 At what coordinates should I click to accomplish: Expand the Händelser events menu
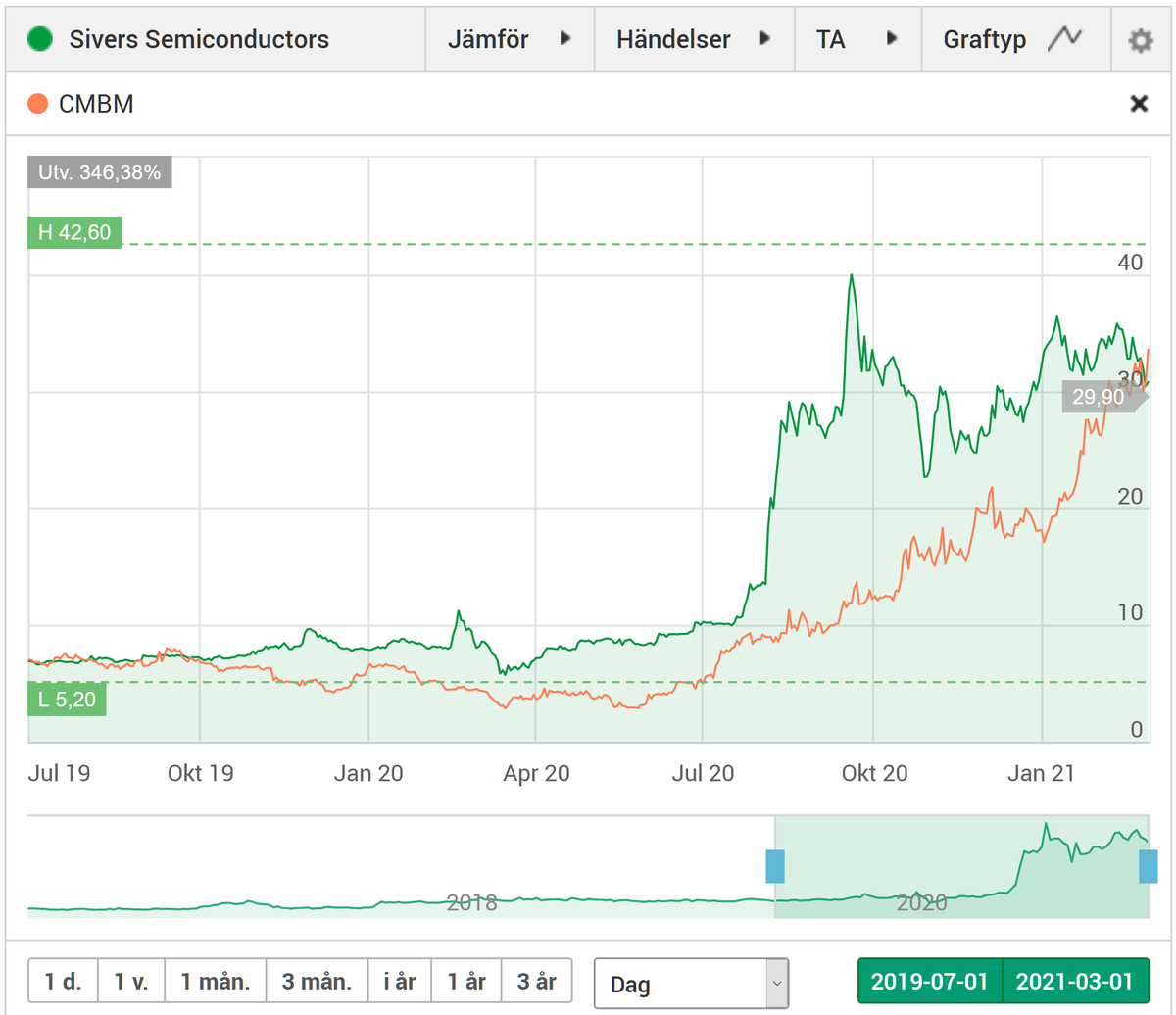point(694,40)
